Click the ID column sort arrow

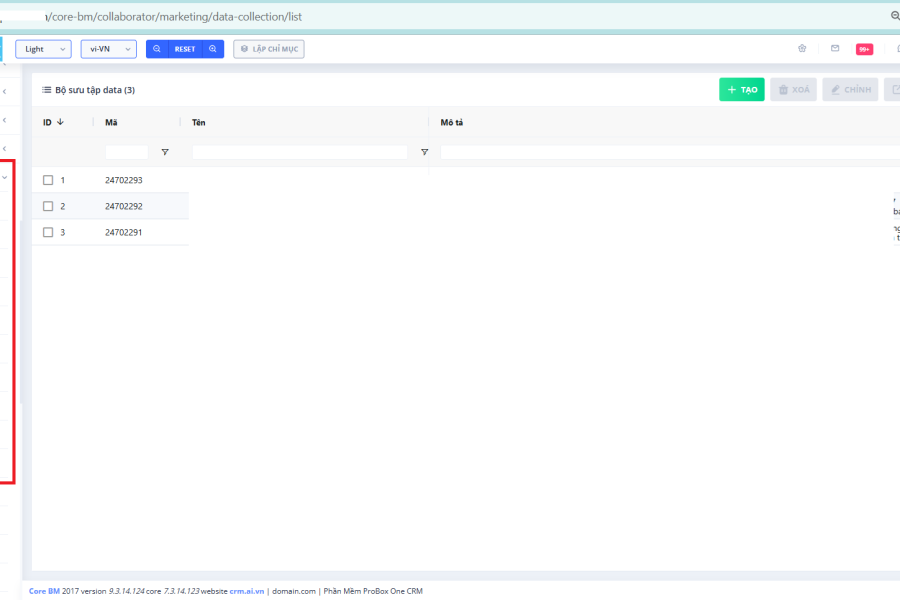tap(60, 122)
